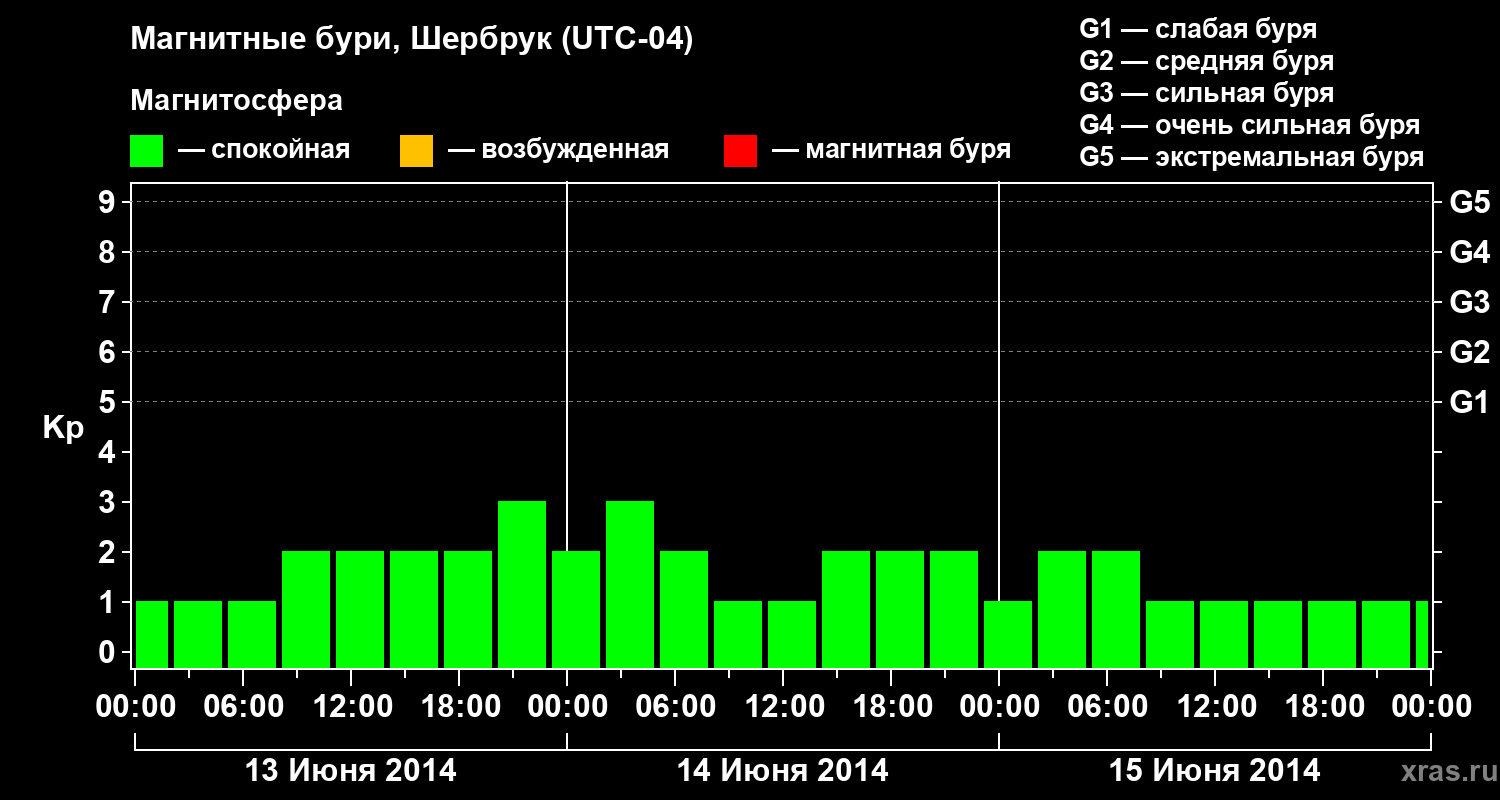The image size is (1500, 800).
Task: Click the «— возбужденная» legend label
Action: click(x=558, y=150)
